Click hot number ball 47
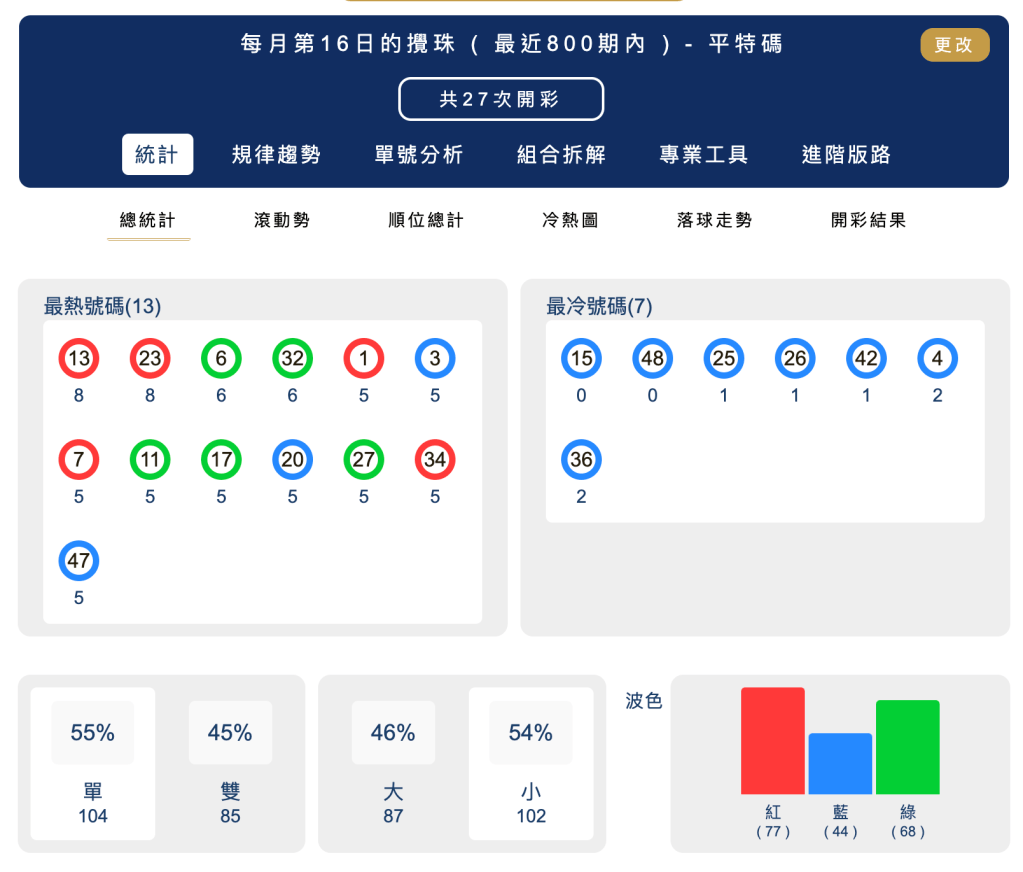 [x=79, y=561]
